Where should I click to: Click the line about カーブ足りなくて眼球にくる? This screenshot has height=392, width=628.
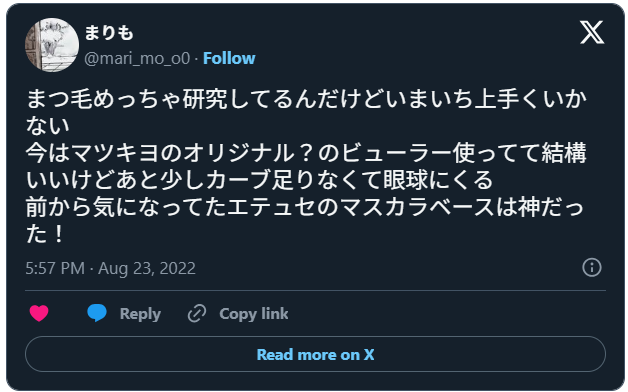point(260,180)
